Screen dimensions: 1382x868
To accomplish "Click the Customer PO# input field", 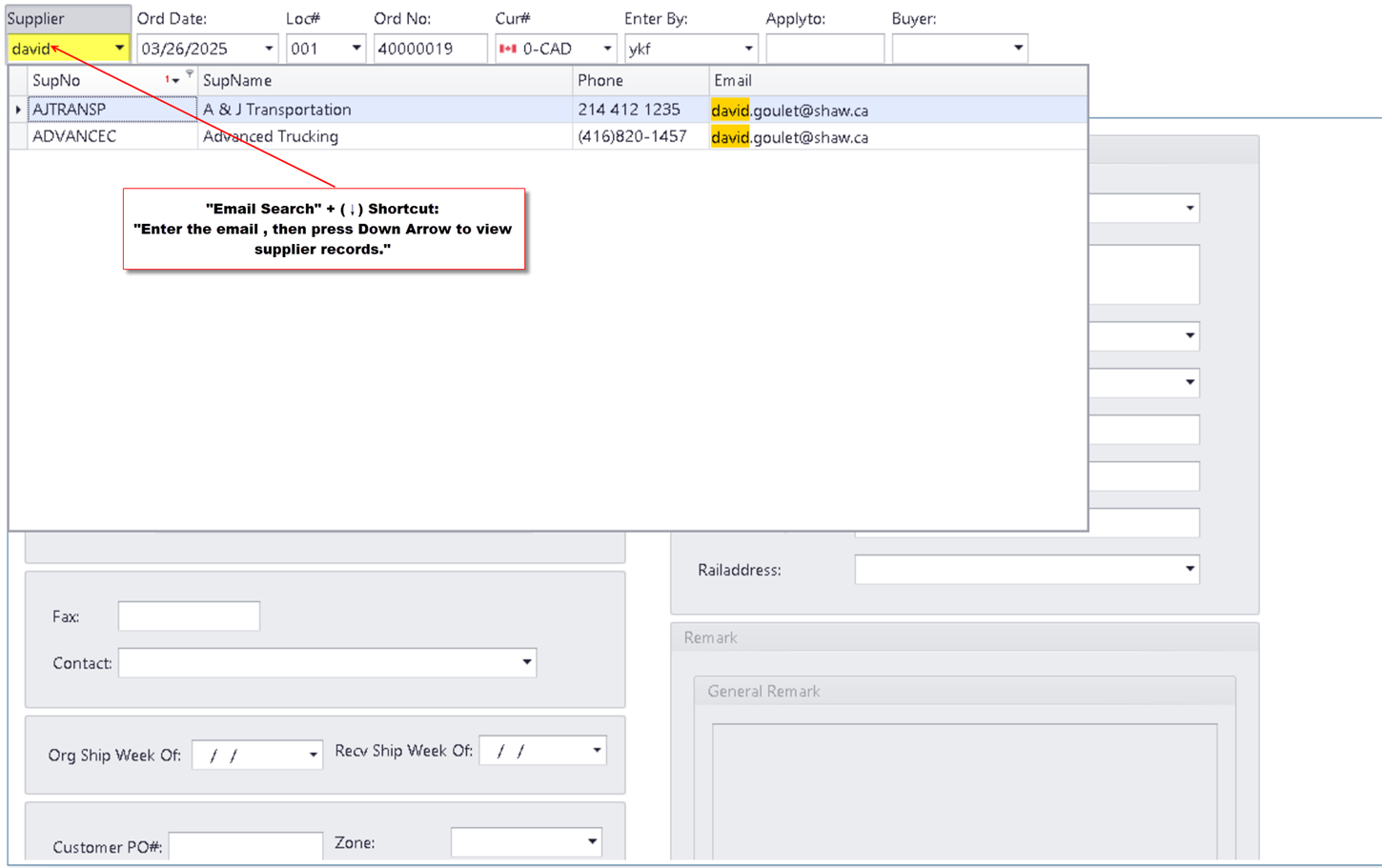I will pos(246,844).
